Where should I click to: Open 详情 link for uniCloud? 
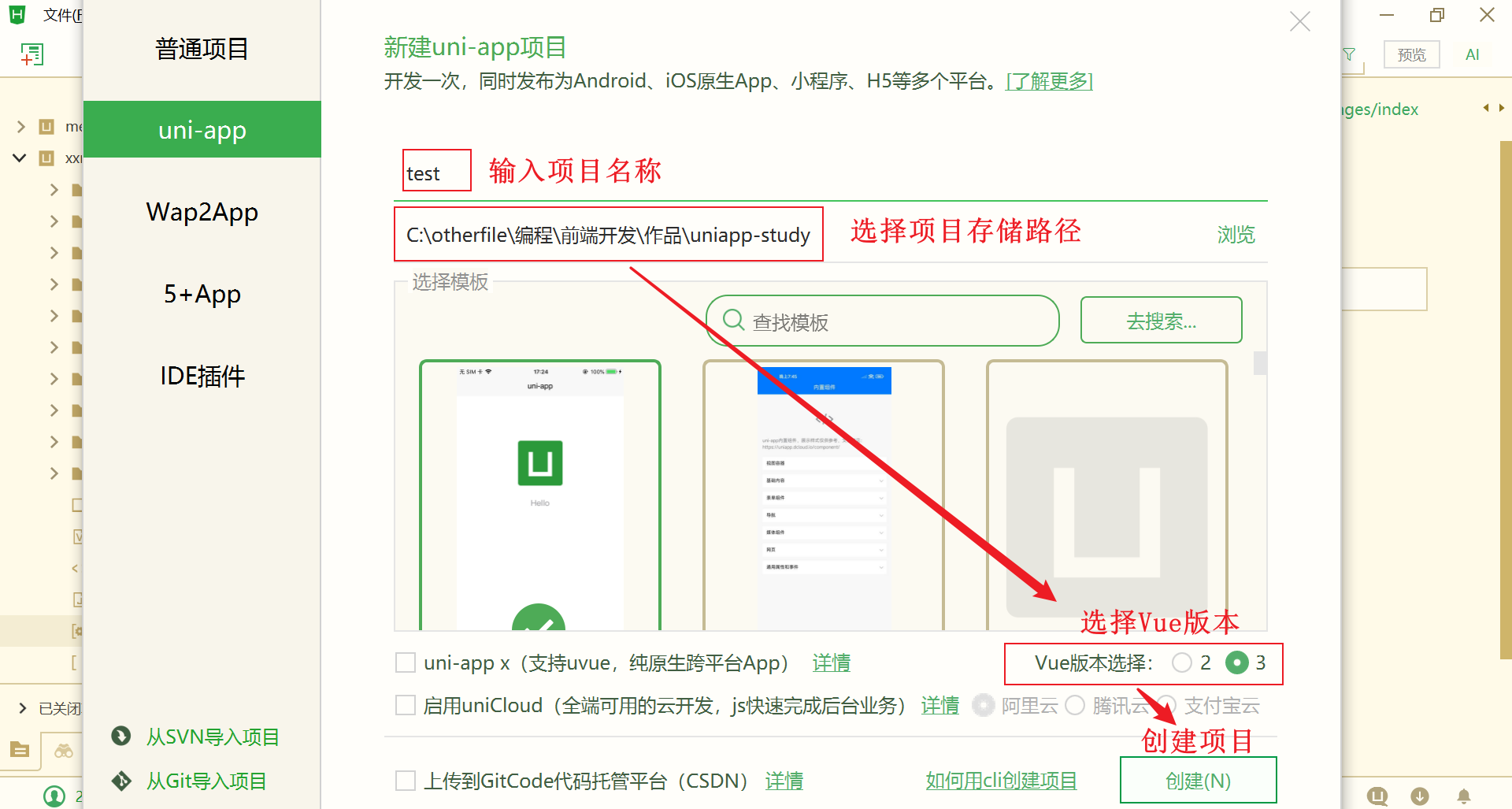940,705
